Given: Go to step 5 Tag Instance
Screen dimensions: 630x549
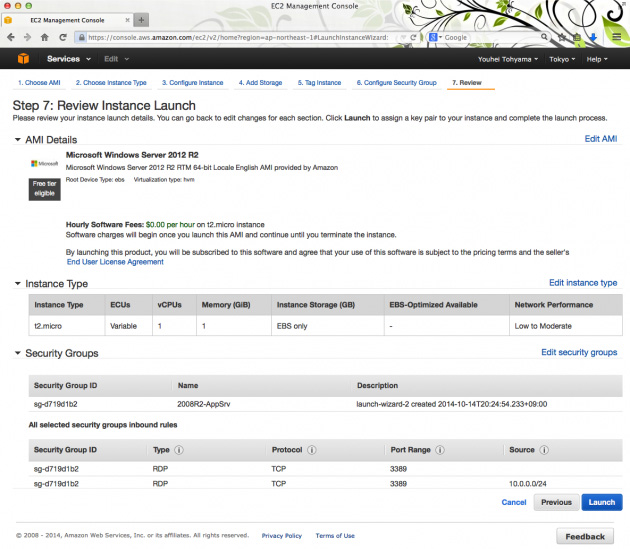Looking at the screenshot, I should (x=319, y=83).
